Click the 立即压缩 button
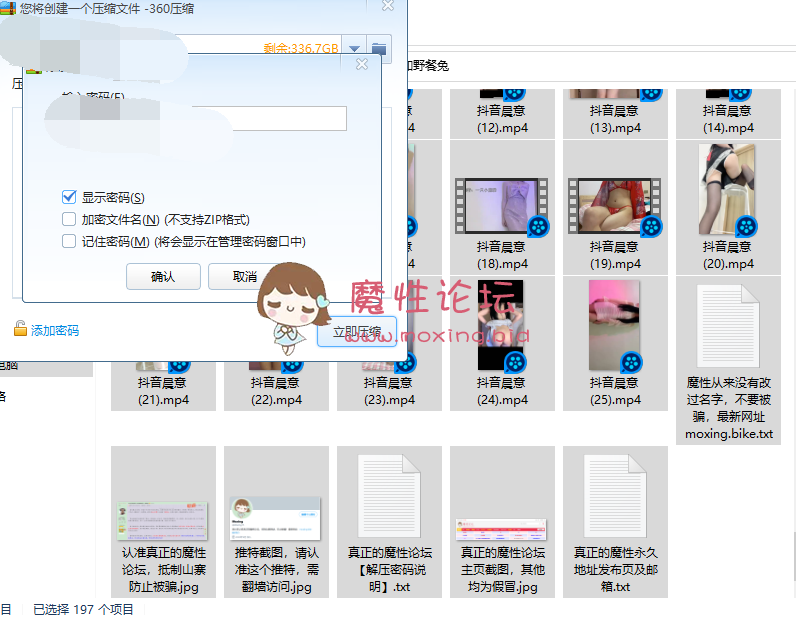This screenshot has width=796, height=621. (357, 333)
